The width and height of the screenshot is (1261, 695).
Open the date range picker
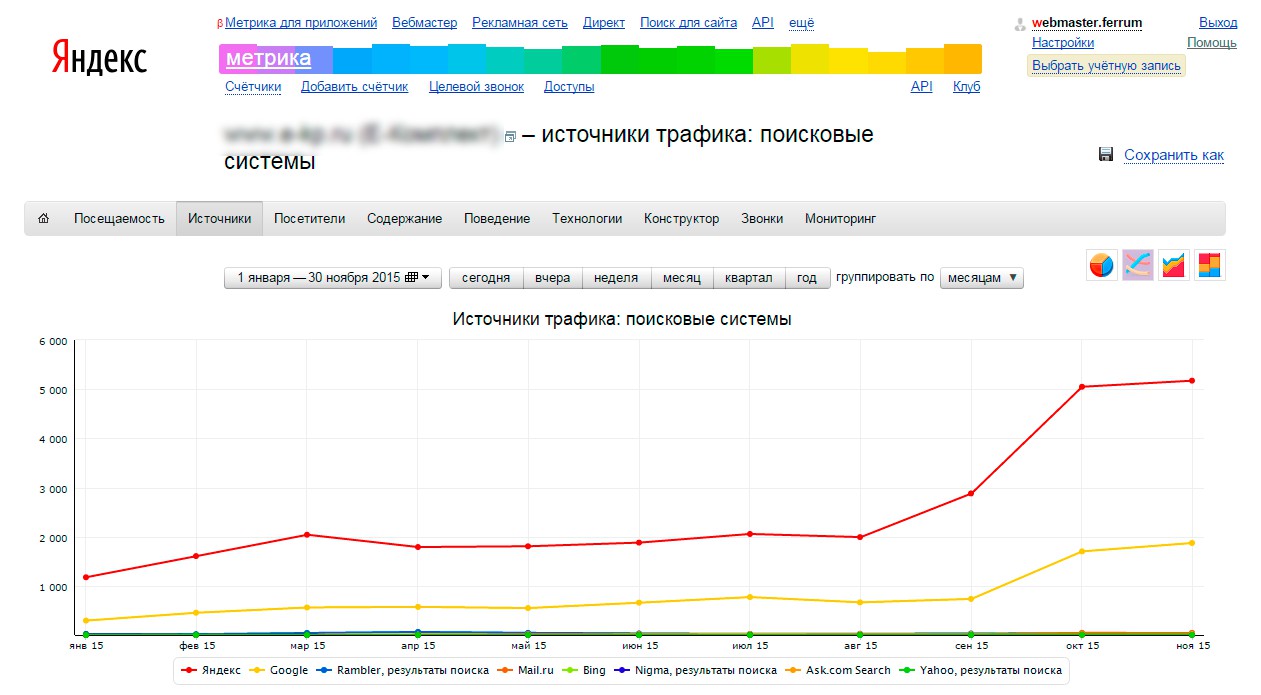pyautogui.click(x=333, y=278)
